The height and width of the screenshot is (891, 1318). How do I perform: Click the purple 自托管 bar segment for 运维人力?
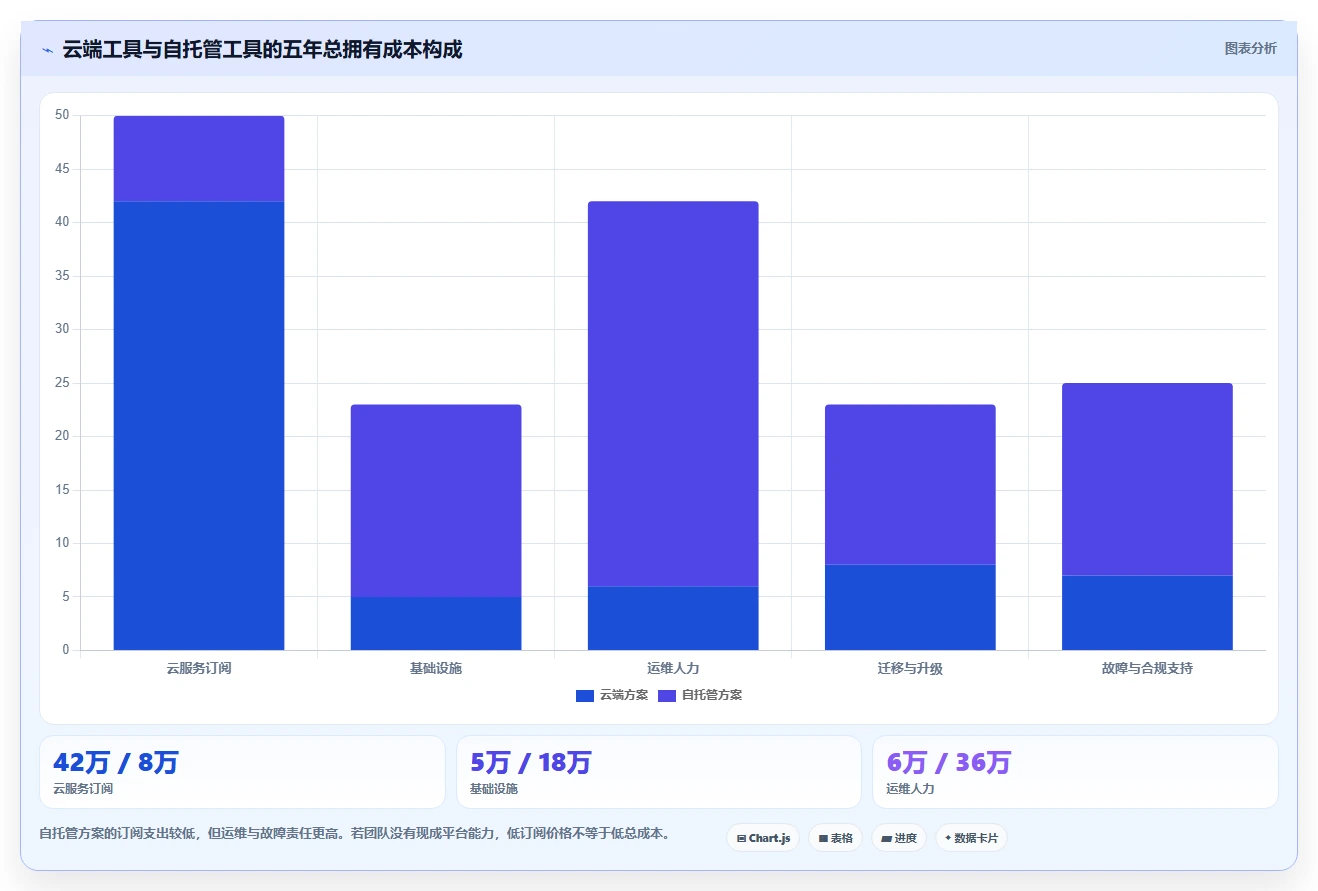pyautogui.click(x=673, y=394)
